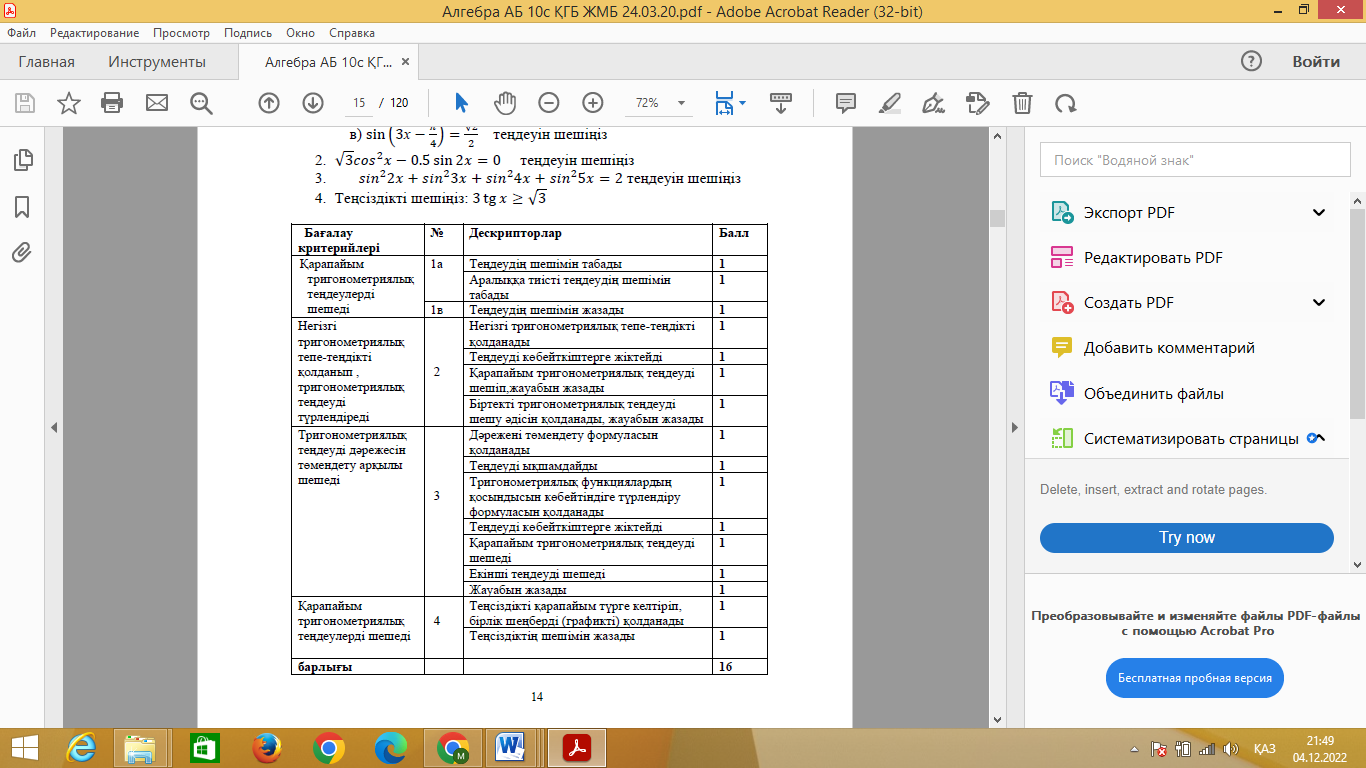This screenshot has height=768, width=1366.
Task: Expand the Создать PDF section
Action: coord(1319,303)
